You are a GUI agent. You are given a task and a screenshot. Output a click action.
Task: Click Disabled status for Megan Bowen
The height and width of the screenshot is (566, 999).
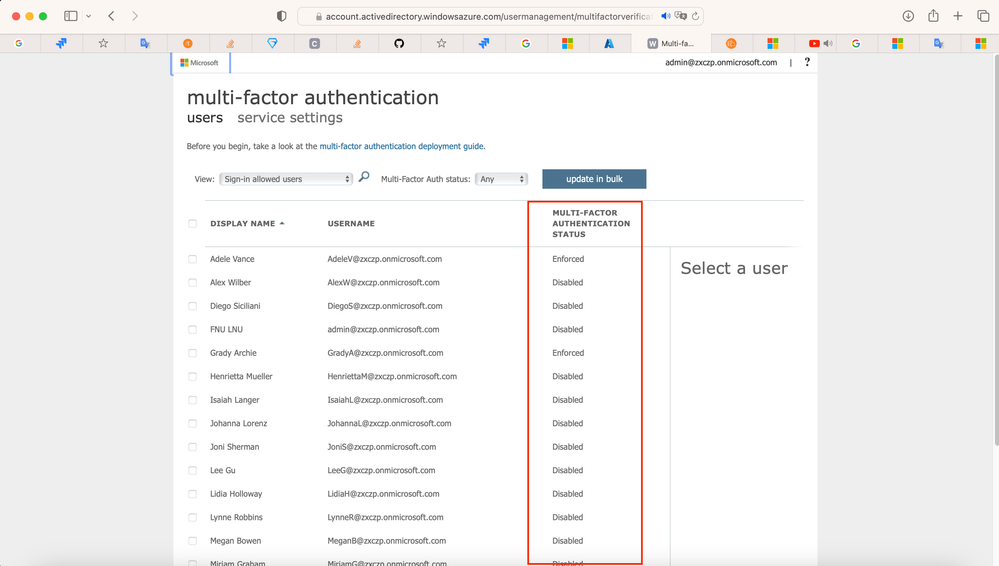[568, 541]
